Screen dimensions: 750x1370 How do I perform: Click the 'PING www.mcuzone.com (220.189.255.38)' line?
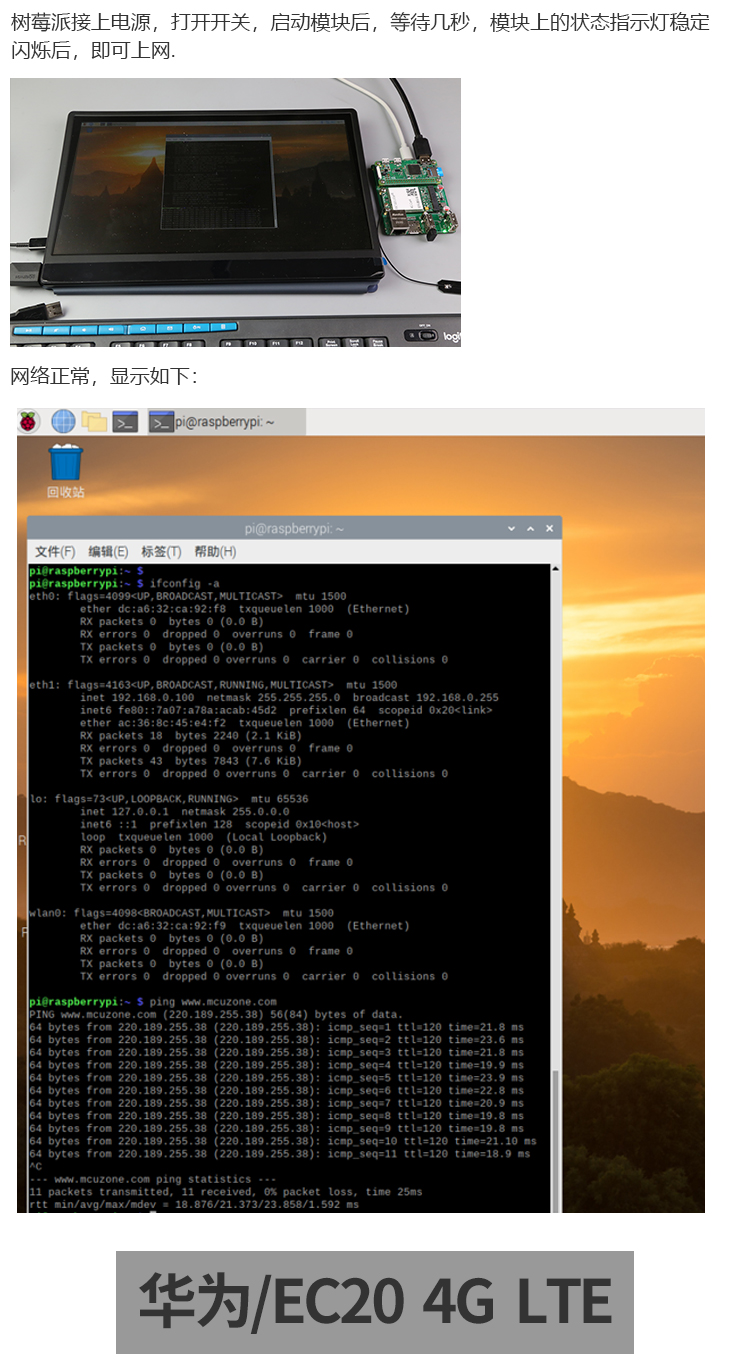(x=216, y=1014)
